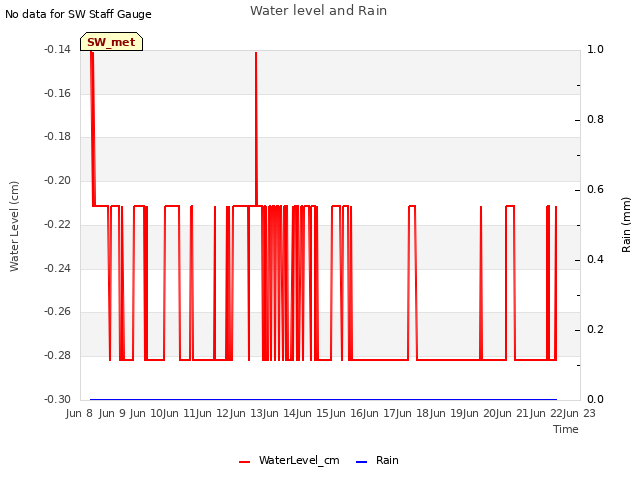Click the 'Jun 8' x-axis tick label
Image resolution: width=640 pixels, height=480 pixels.
79,413
